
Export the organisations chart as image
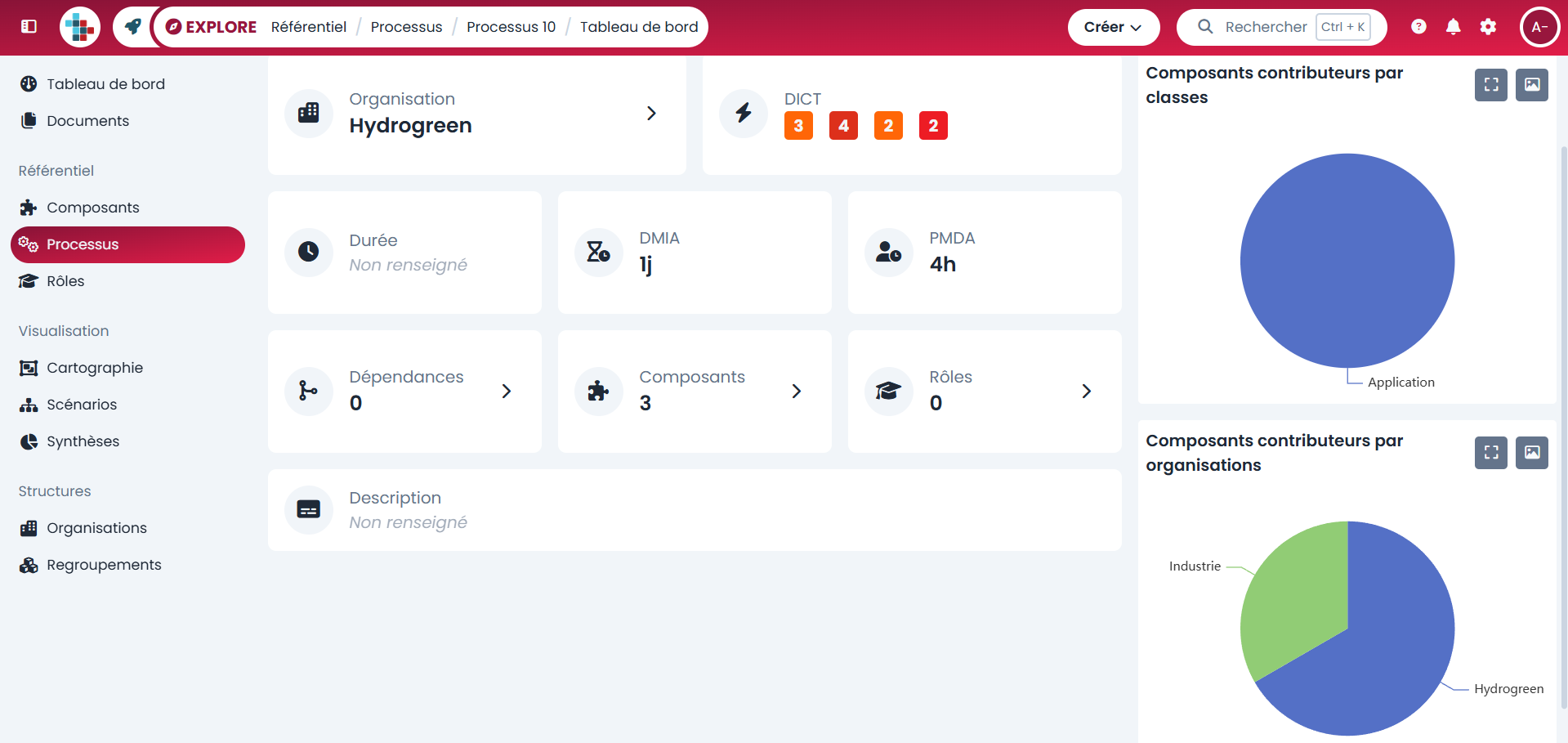click(x=1531, y=452)
